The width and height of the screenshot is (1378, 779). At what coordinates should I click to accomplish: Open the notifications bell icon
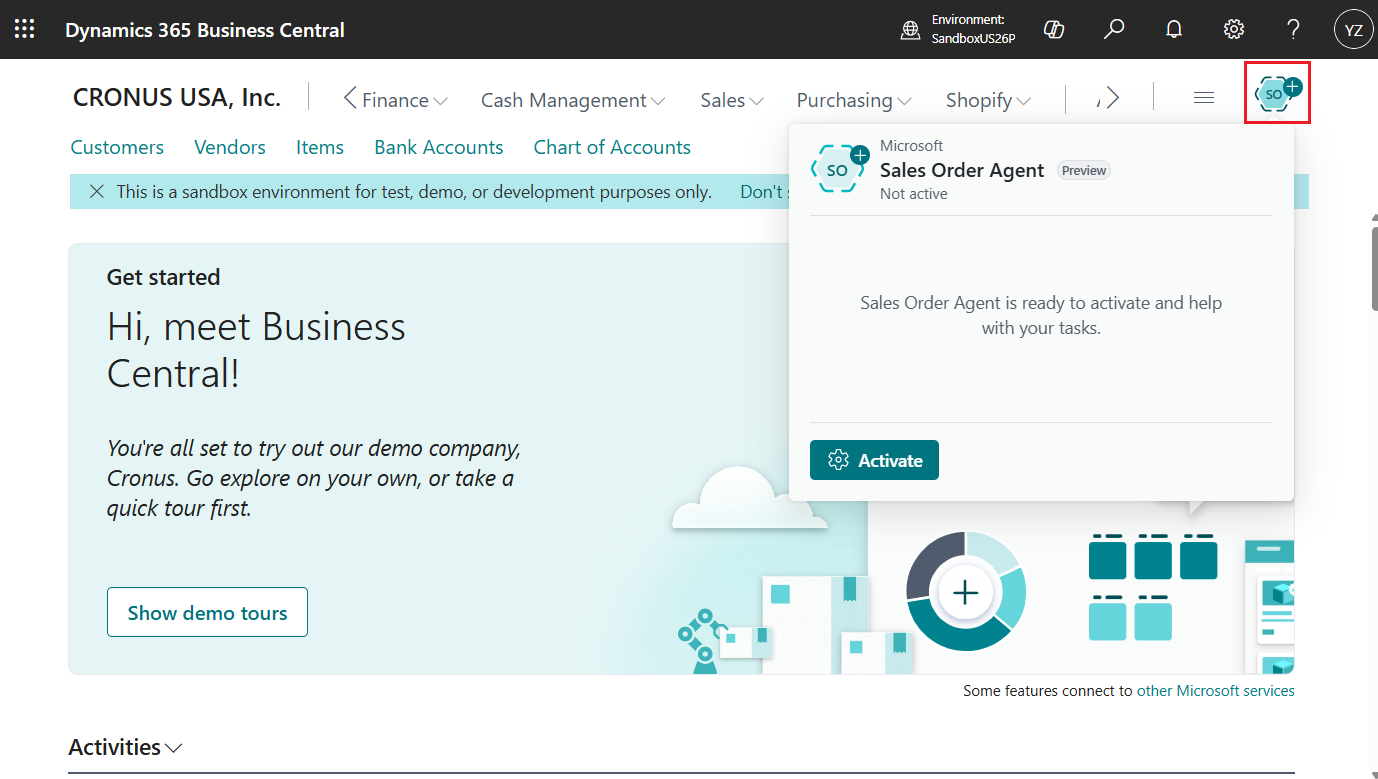click(x=1174, y=29)
